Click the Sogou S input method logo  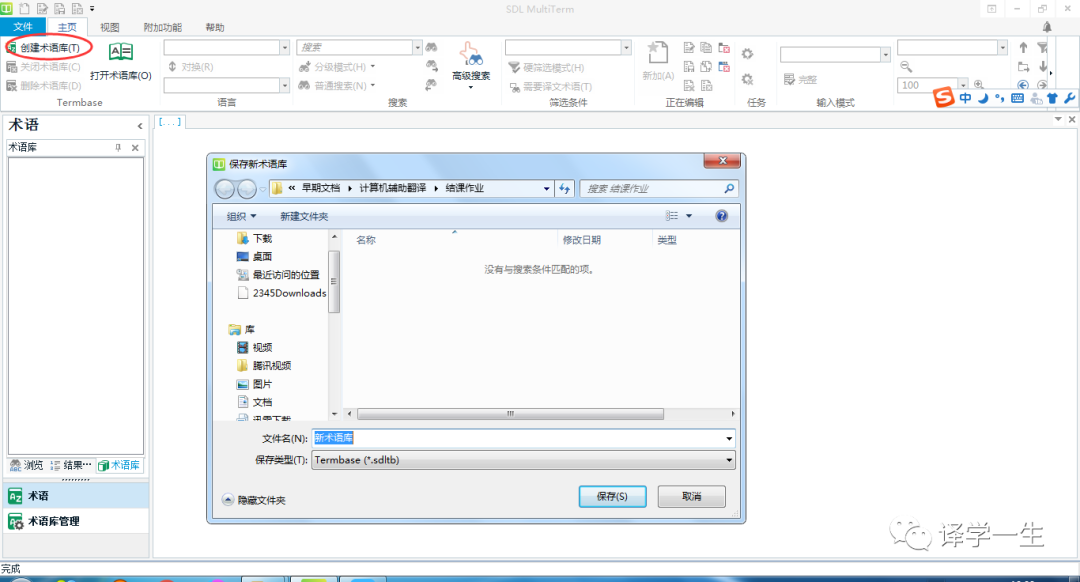944,98
